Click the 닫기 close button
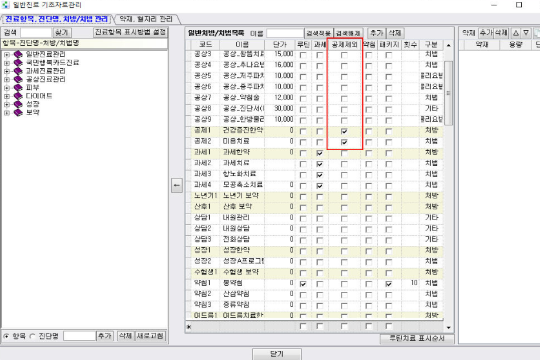The height and width of the screenshot is (360, 540). 277,354
